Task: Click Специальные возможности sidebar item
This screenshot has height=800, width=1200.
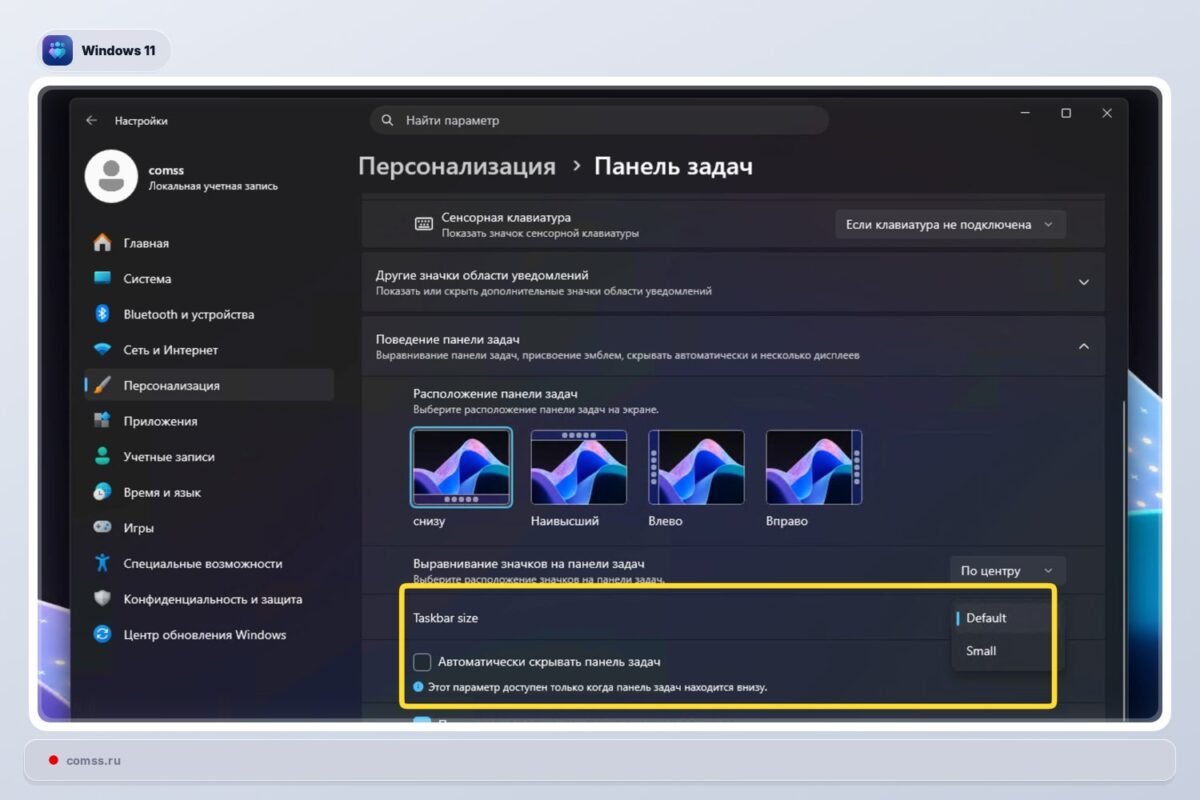Action: click(x=209, y=564)
